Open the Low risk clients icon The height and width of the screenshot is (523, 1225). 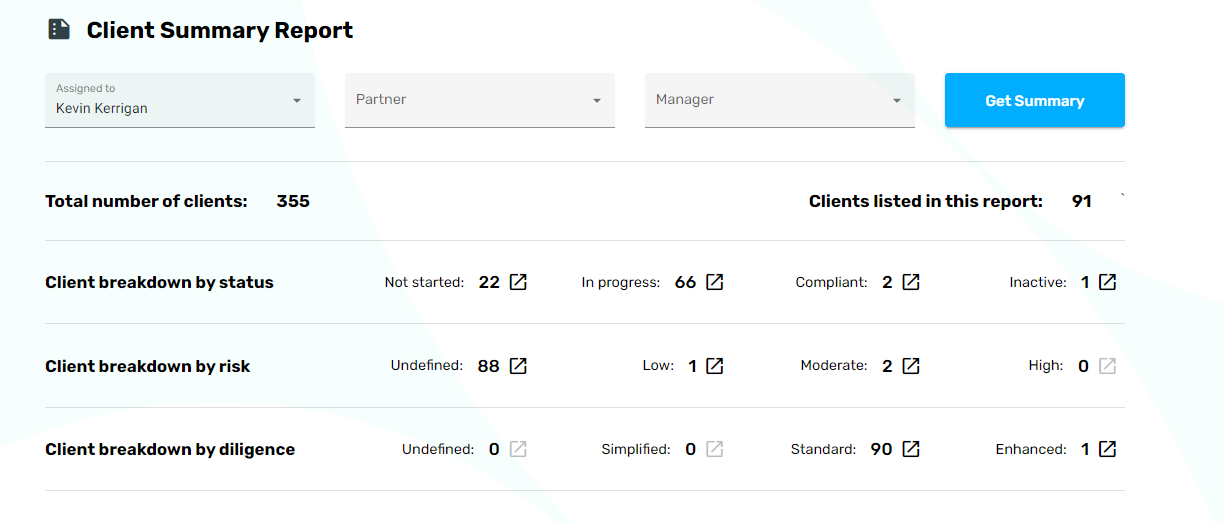pyautogui.click(x=714, y=366)
